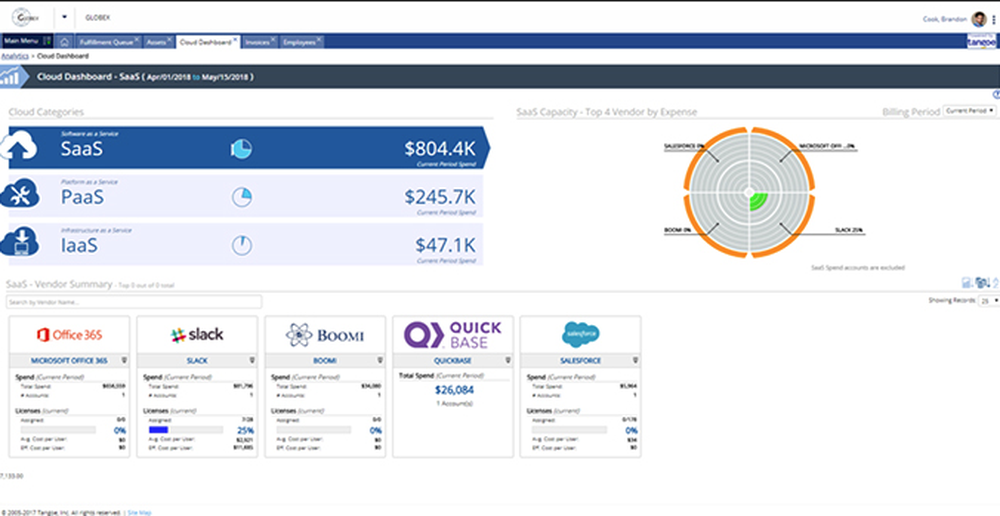This screenshot has width=1000, height=516.
Task: Click the sort icon above vendor summary
Action: [982, 283]
